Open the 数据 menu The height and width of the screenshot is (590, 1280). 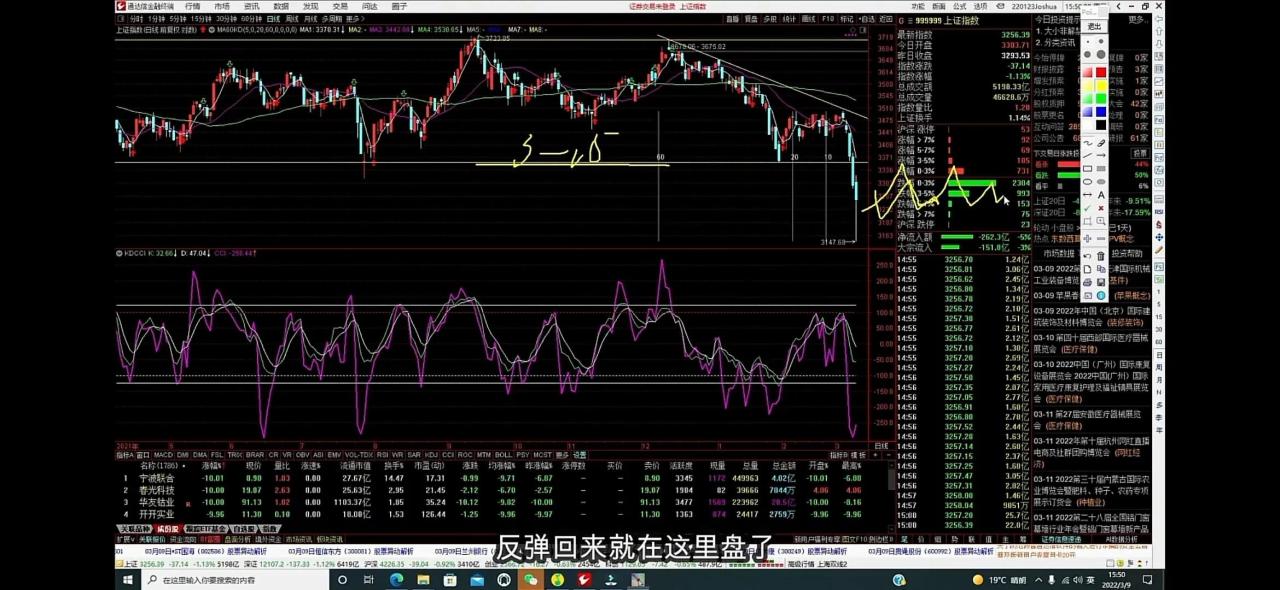pyautogui.click(x=281, y=6)
